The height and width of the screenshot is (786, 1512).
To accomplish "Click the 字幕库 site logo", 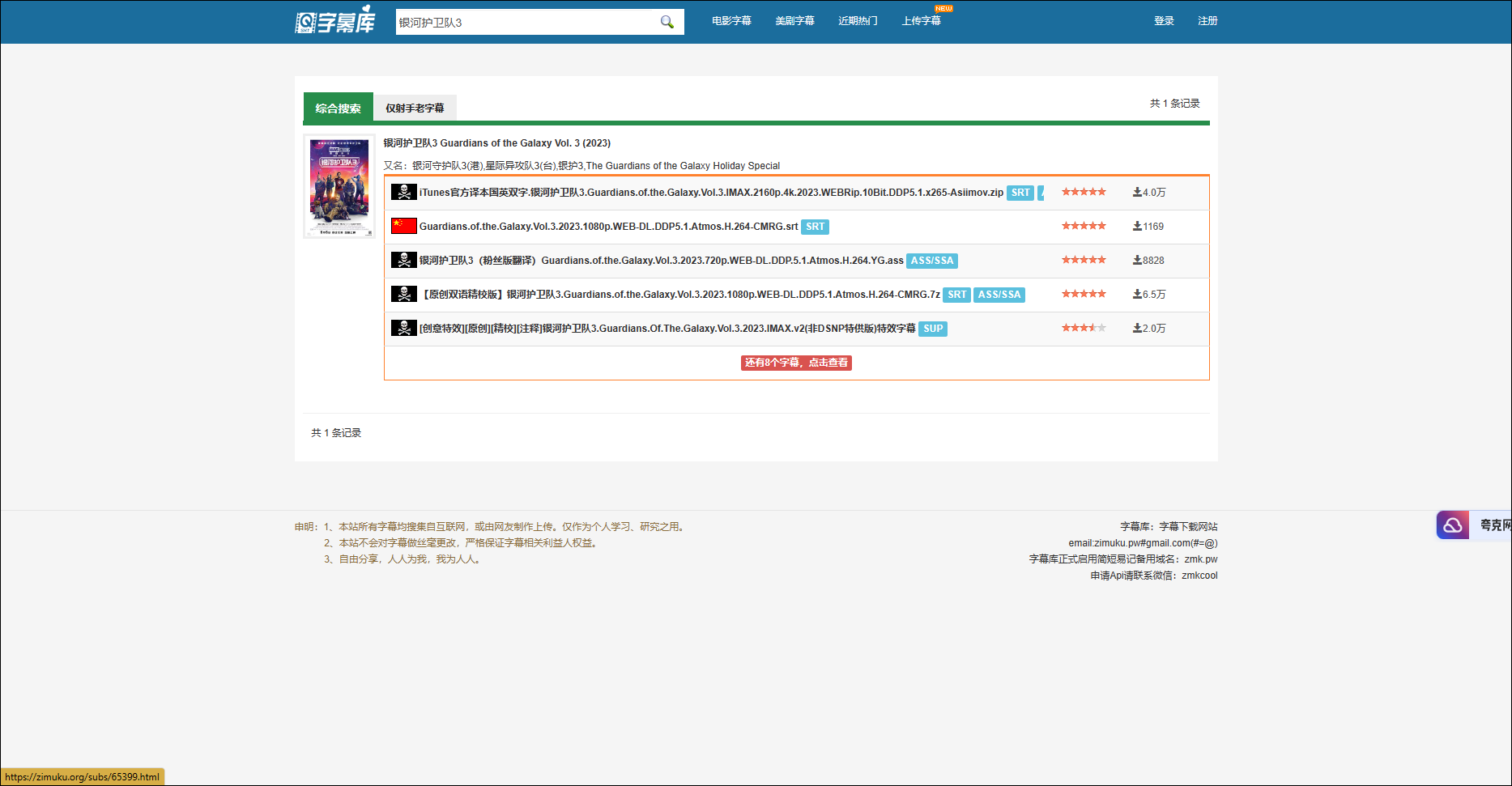I will (335, 21).
